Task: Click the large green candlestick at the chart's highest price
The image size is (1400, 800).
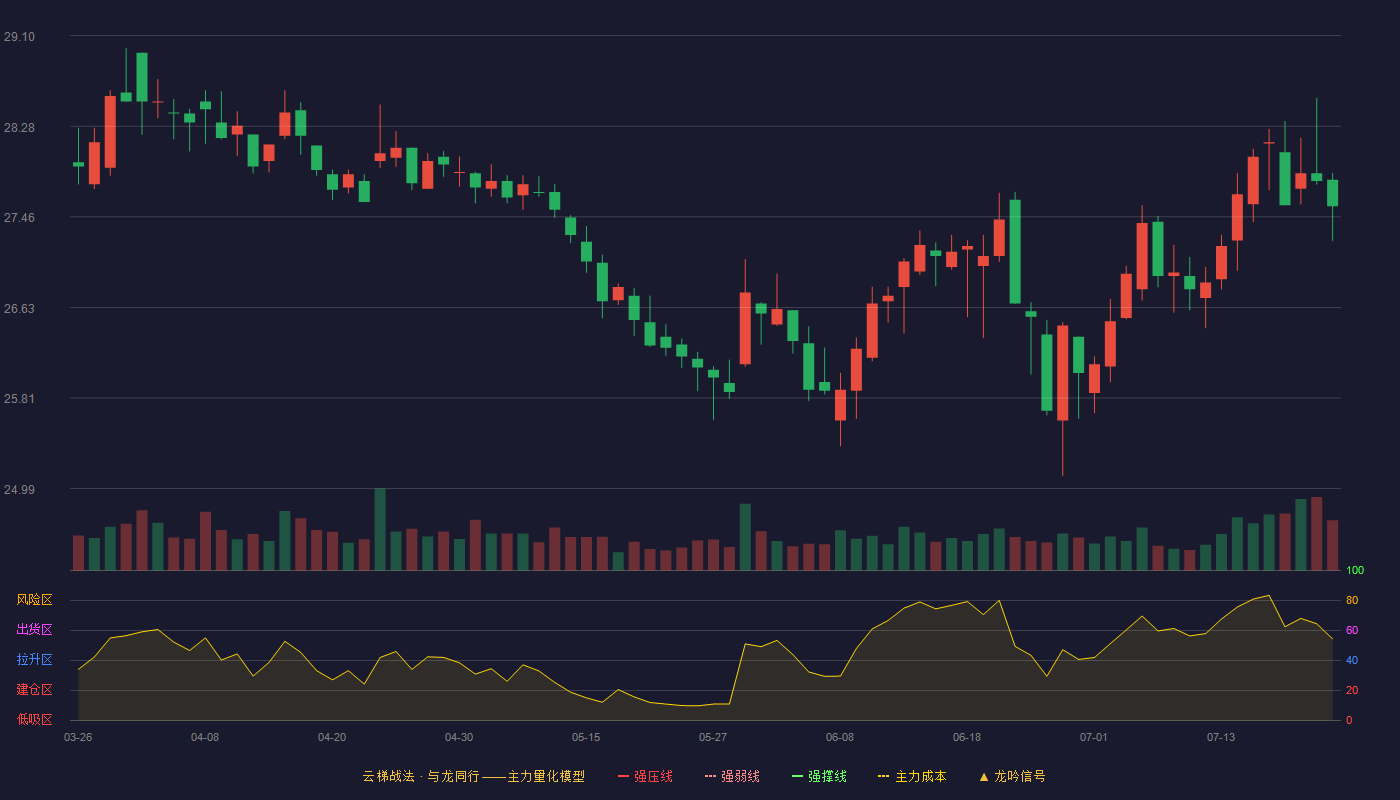Action: 142,77
